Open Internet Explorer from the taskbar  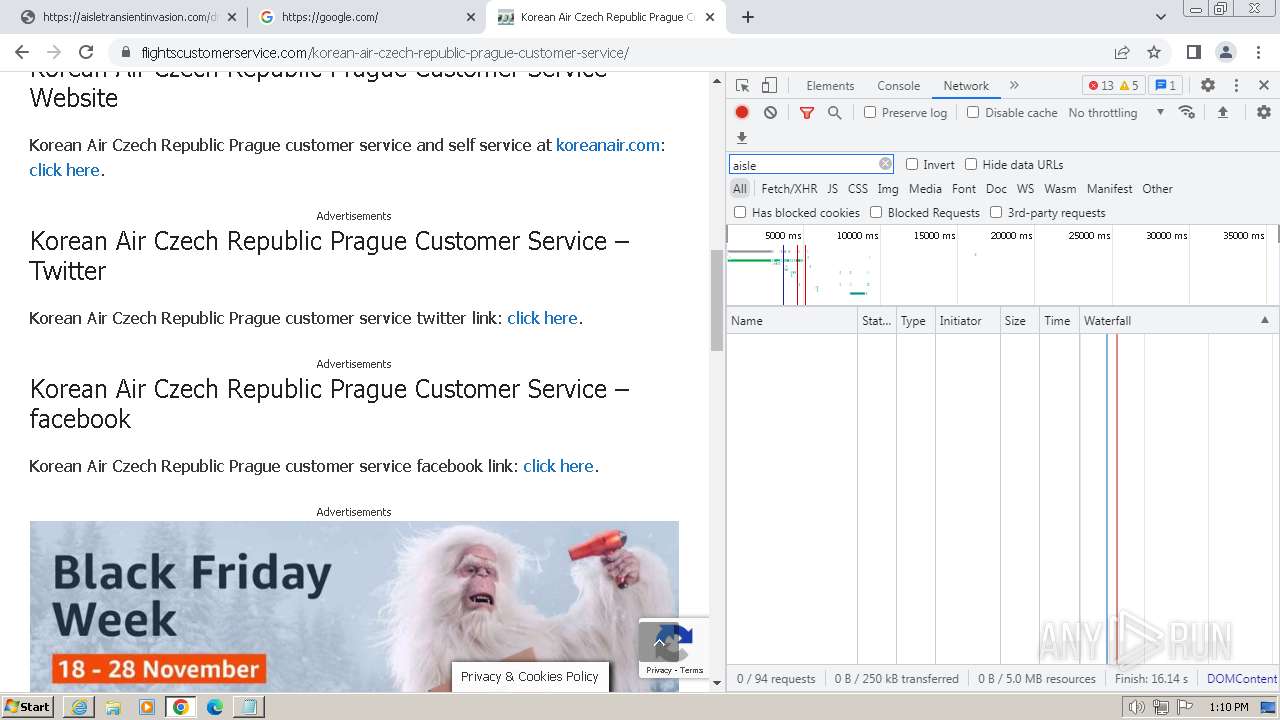tap(79, 706)
